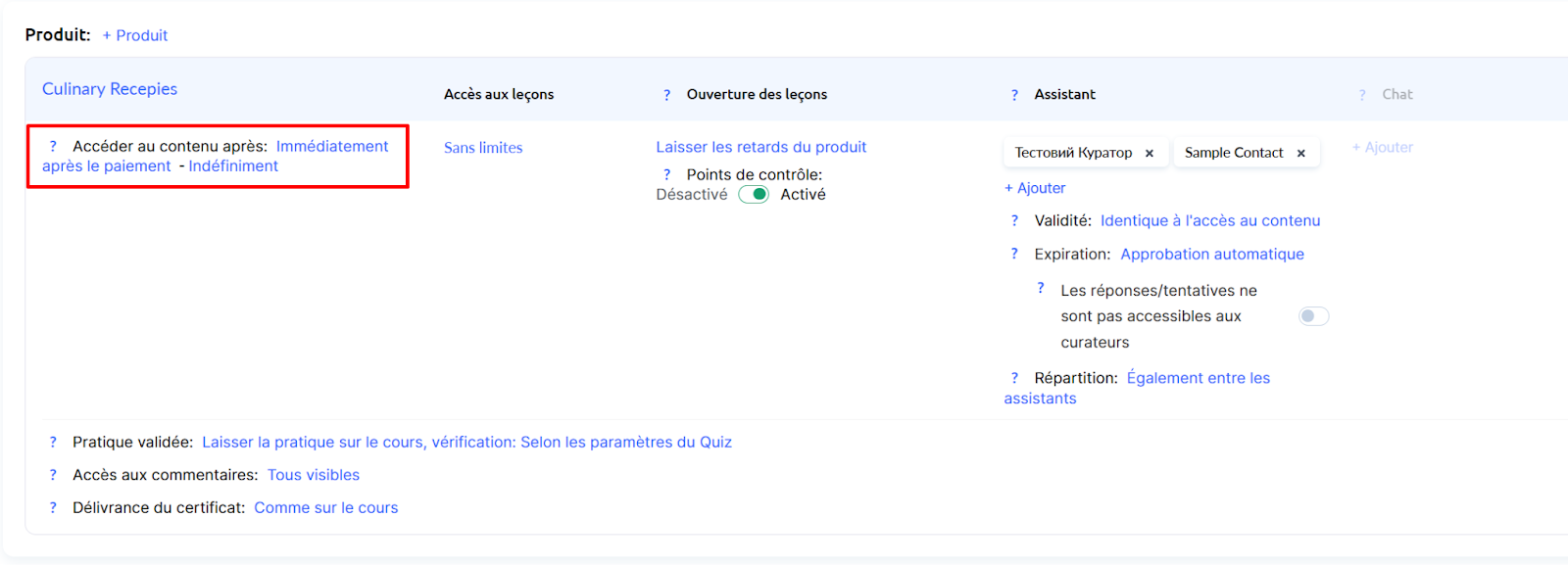
Task: Click help icon next to Expiration
Action: (x=1014, y=255)
